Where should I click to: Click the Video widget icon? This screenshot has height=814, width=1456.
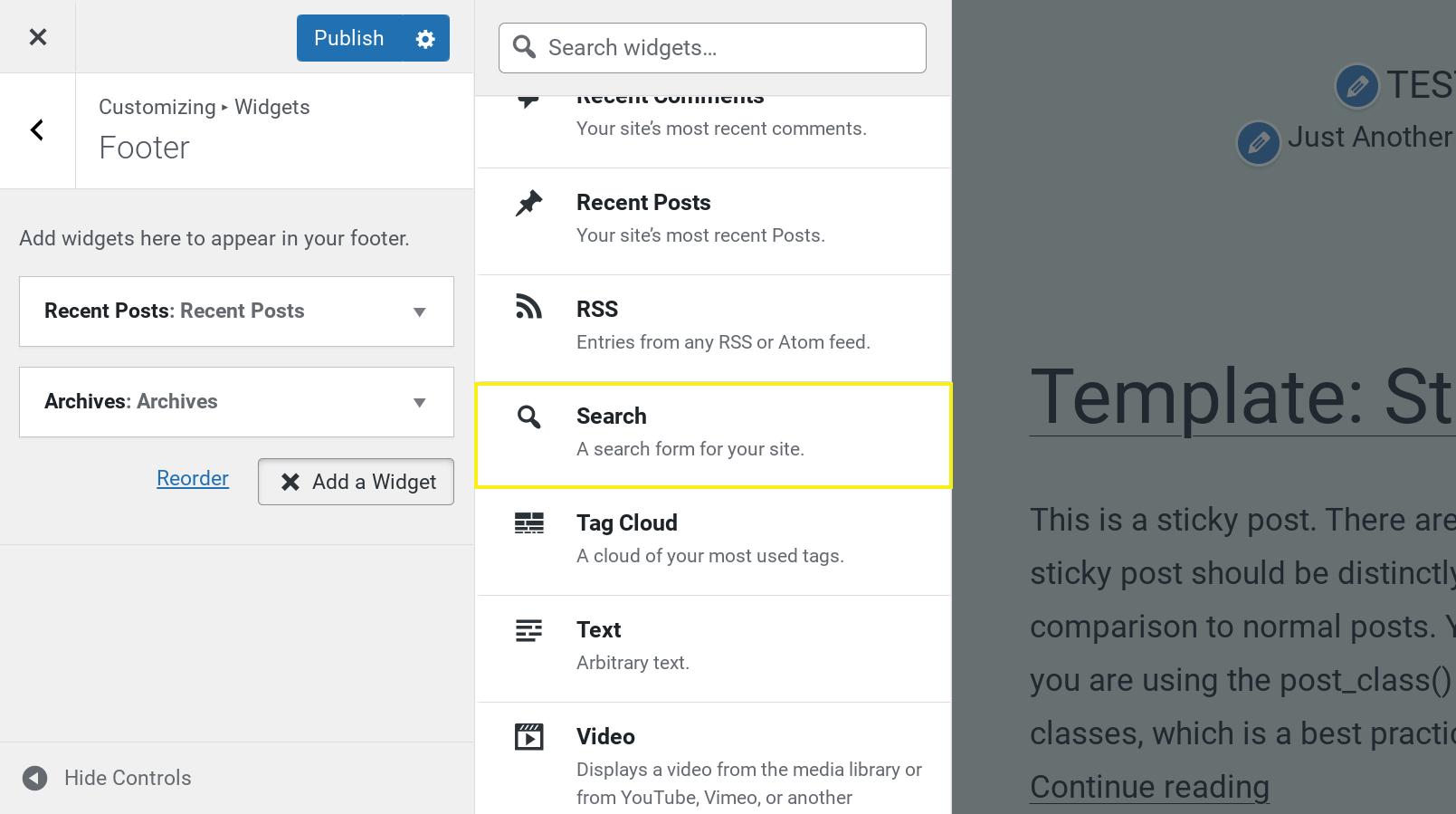coord(529,737)
